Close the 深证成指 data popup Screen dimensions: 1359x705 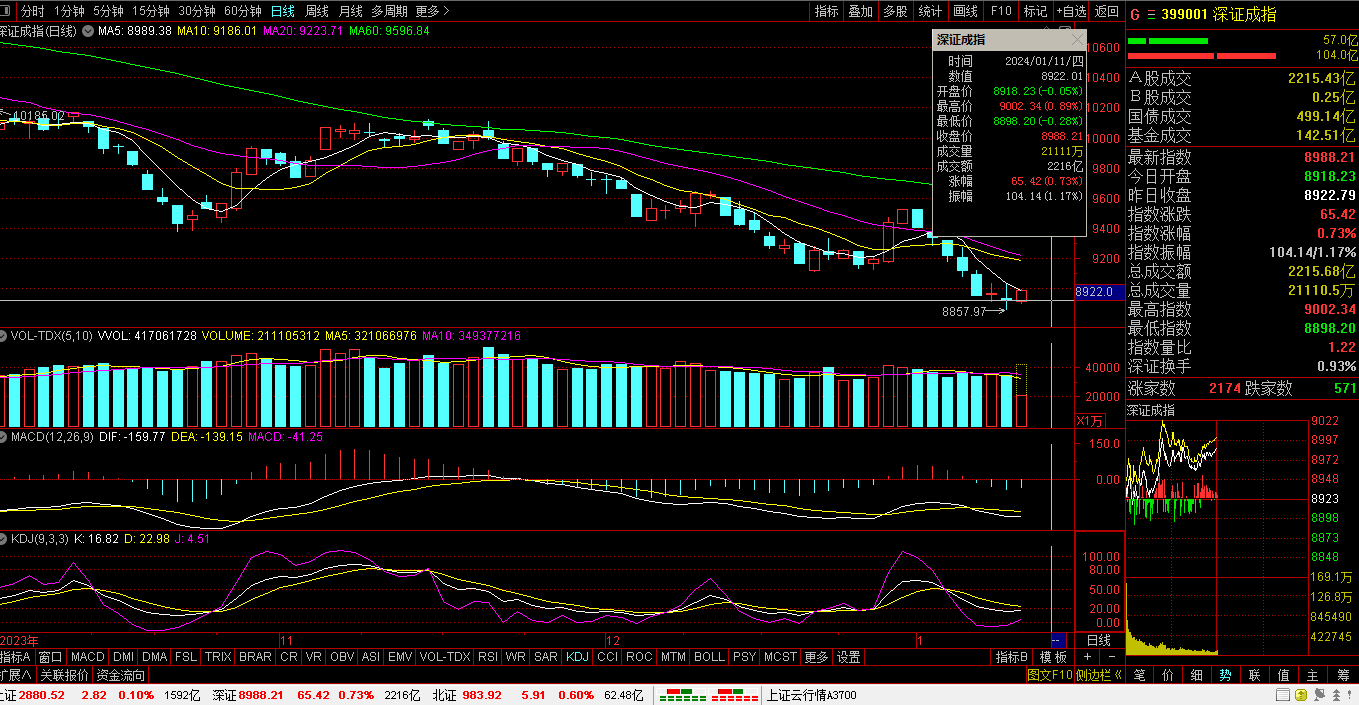click(x=1076, y=40)
